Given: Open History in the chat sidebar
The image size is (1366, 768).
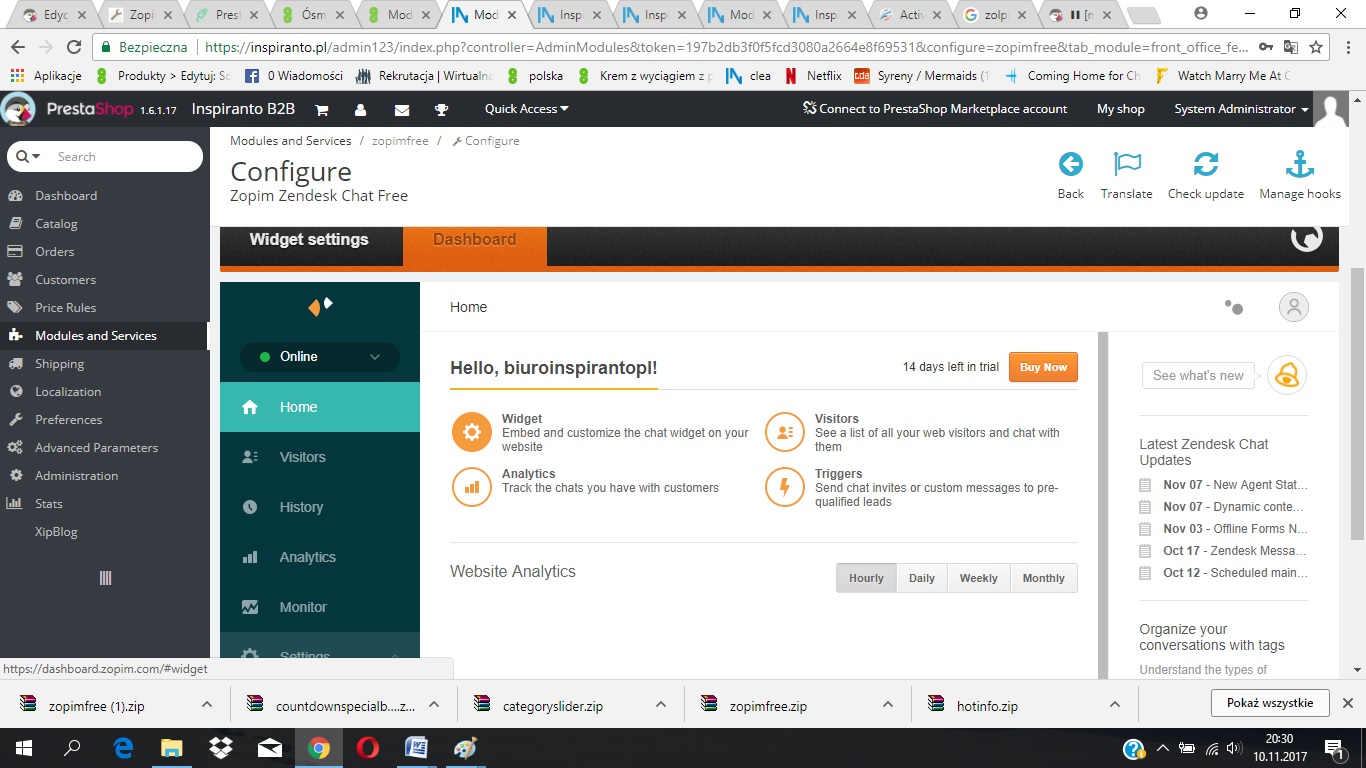Looking at the screenshot, I should pos(320,507).
